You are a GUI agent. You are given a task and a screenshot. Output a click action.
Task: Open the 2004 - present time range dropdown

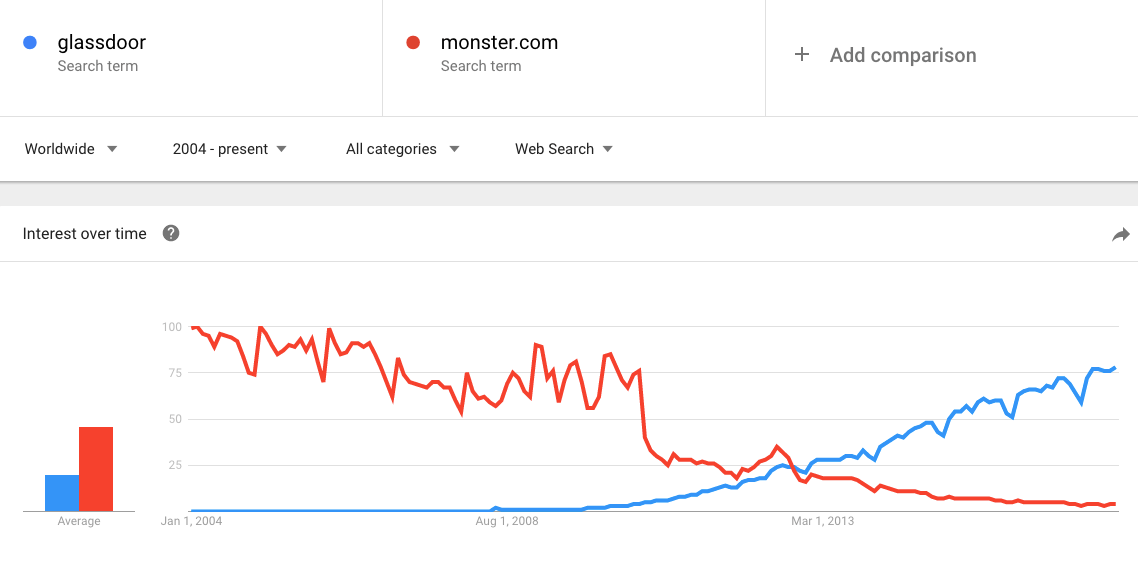pyautogui.click(x=228, y=148)
